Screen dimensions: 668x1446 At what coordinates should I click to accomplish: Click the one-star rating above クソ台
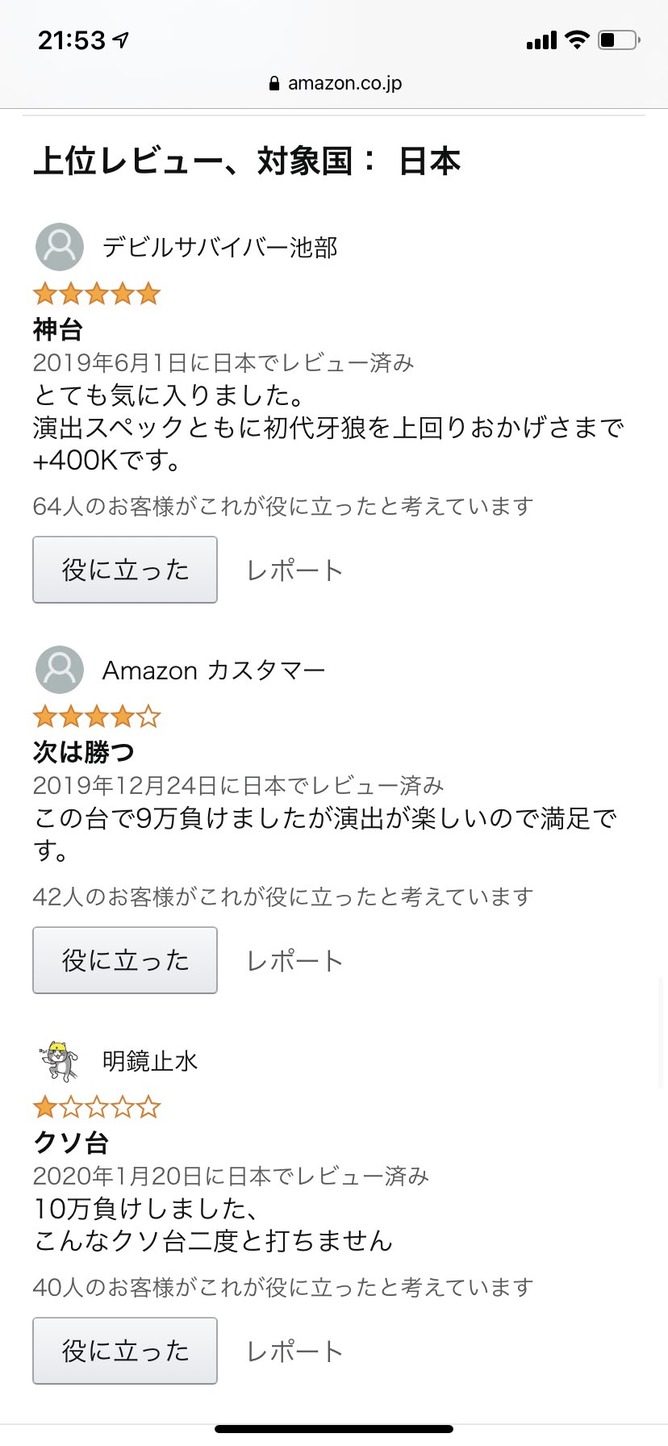[x=96, y=1107]
